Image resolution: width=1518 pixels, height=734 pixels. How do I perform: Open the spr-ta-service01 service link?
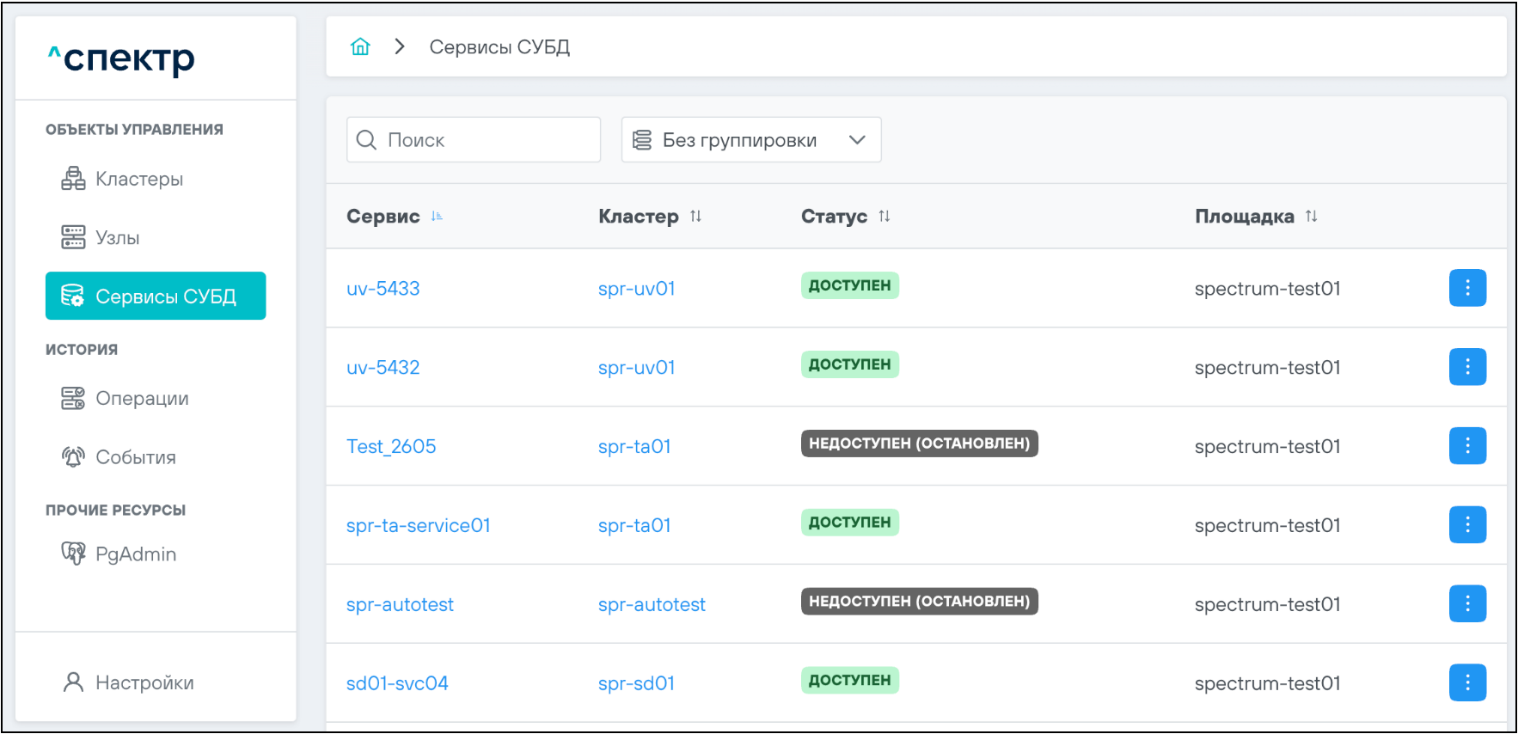pyautogui.click(x=418, y=525)
